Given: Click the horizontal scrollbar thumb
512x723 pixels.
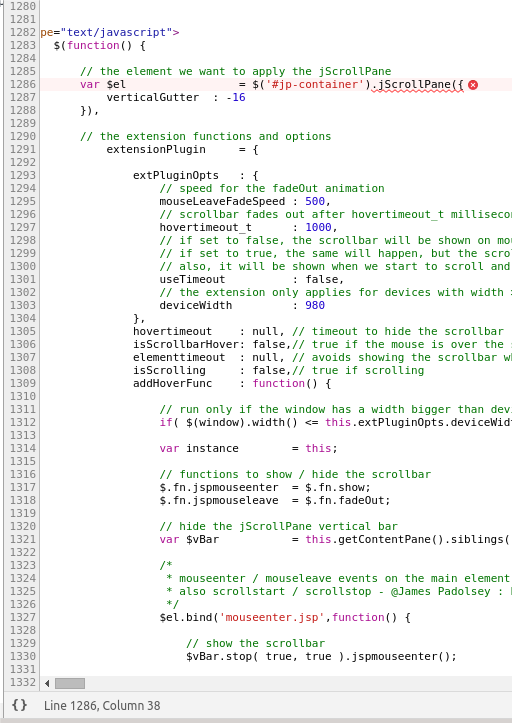Looking at the screenshot, I should (x=70, y=683).
